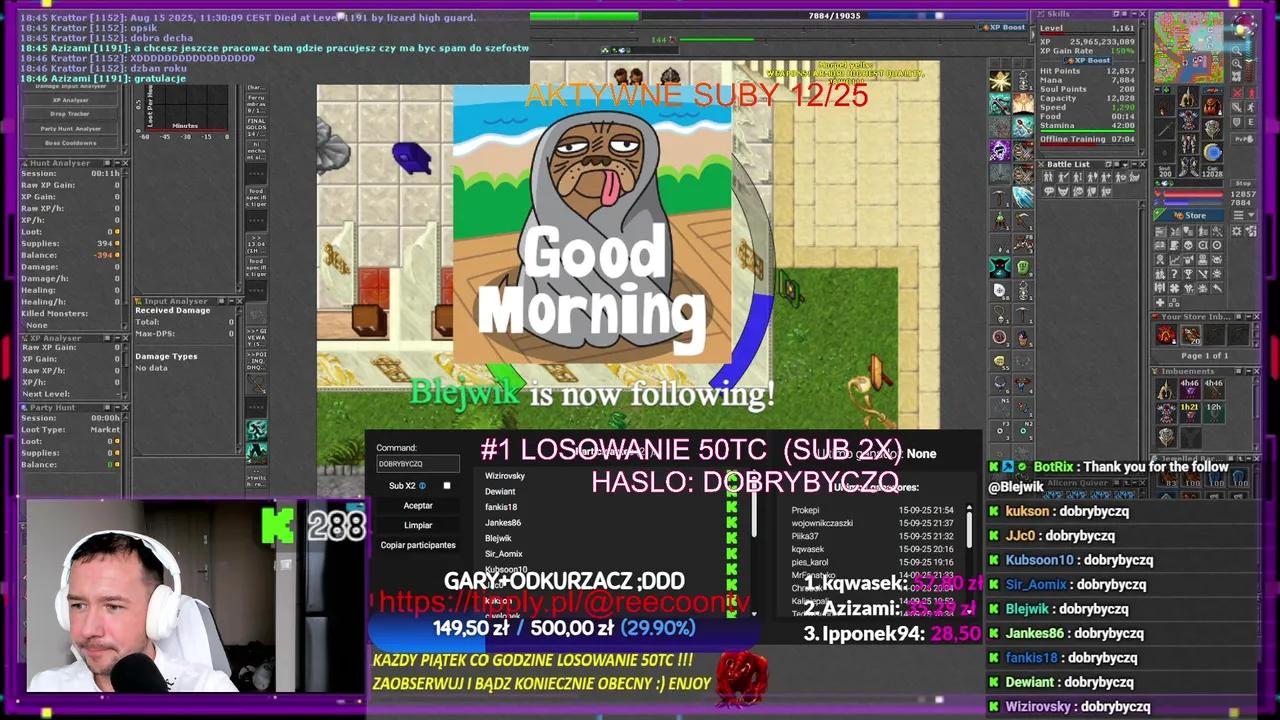Image resolution: width=1280 pixels, height=720 pixels.
Task: Close the Party Hunt panel
Action: (x=125, y=408)
